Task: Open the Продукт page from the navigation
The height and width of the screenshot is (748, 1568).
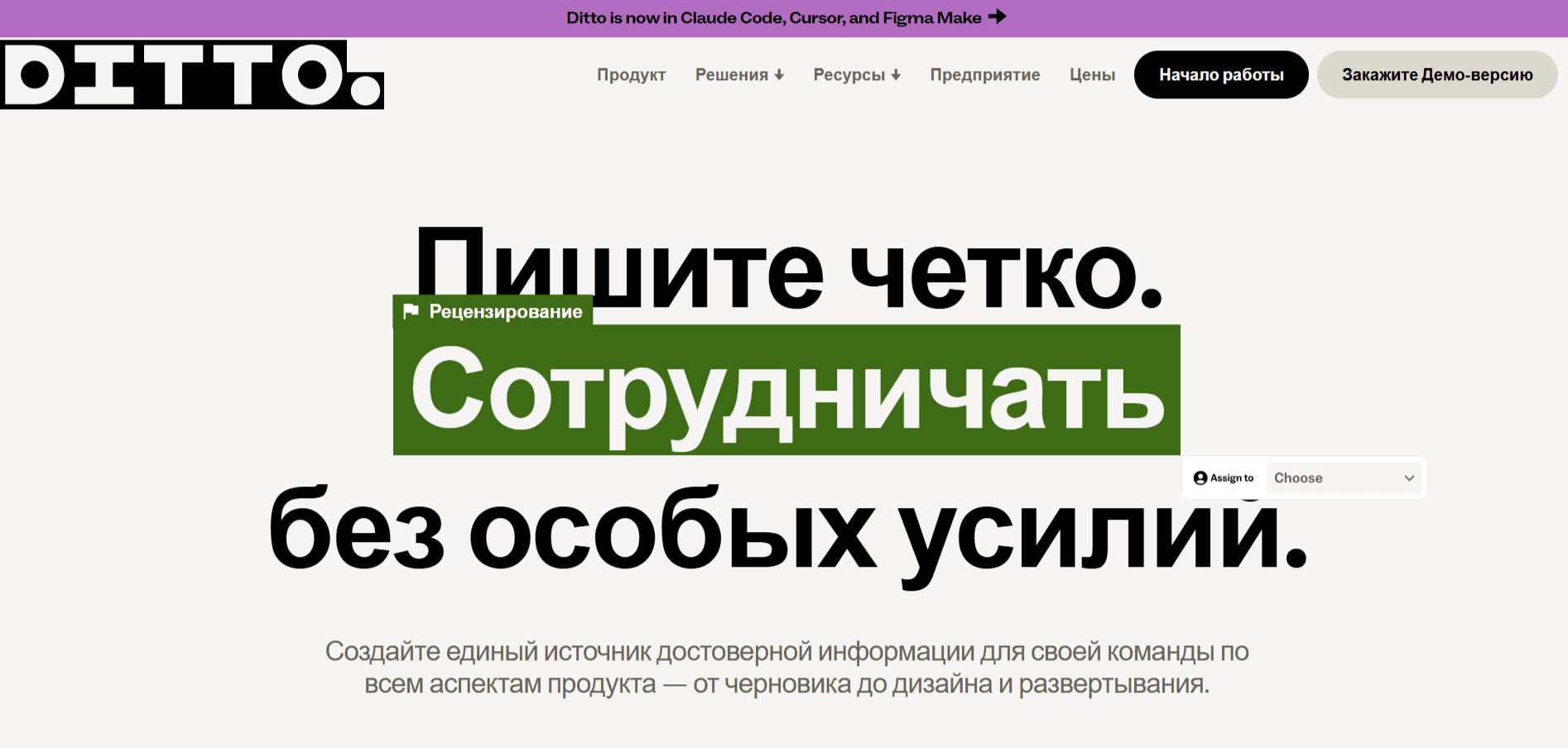Action: click(631, 74)
